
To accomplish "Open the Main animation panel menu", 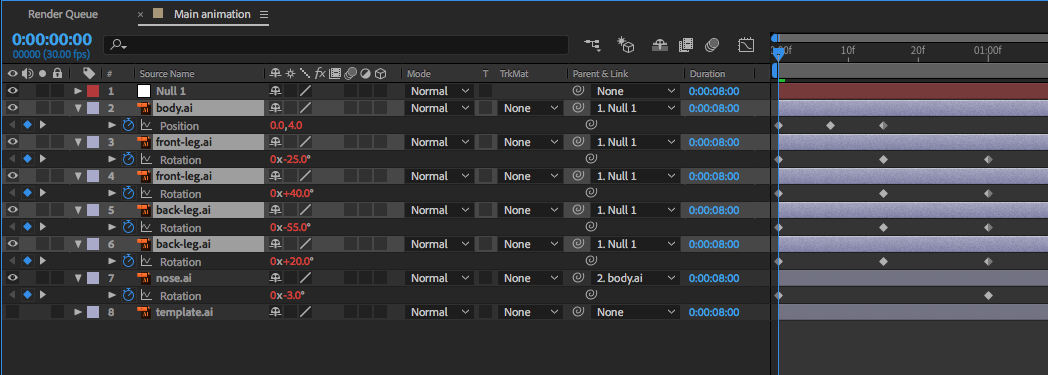I will (x=263, y=14).
